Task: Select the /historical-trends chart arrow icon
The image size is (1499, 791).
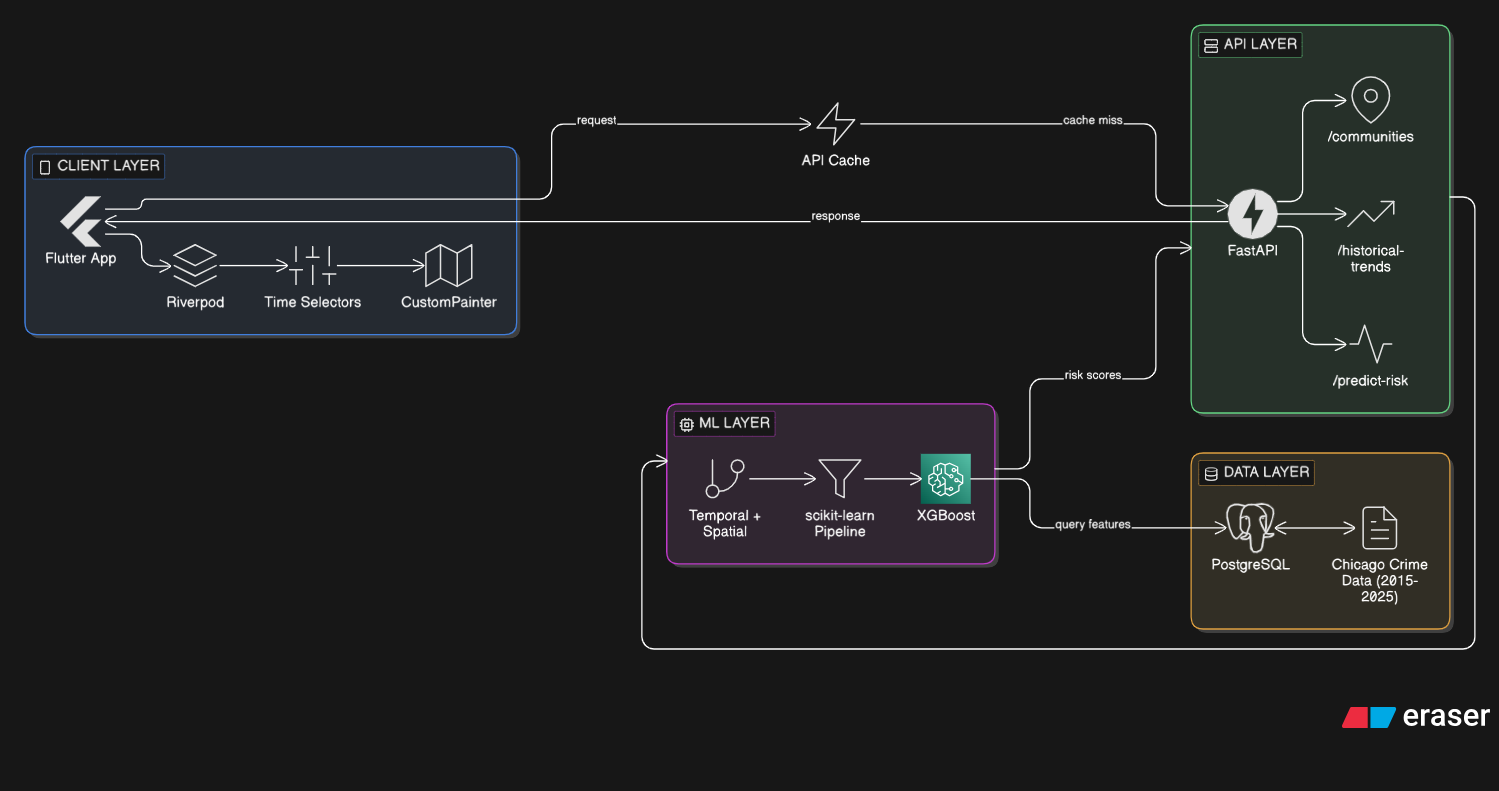Action: [x=1370, y=214]
